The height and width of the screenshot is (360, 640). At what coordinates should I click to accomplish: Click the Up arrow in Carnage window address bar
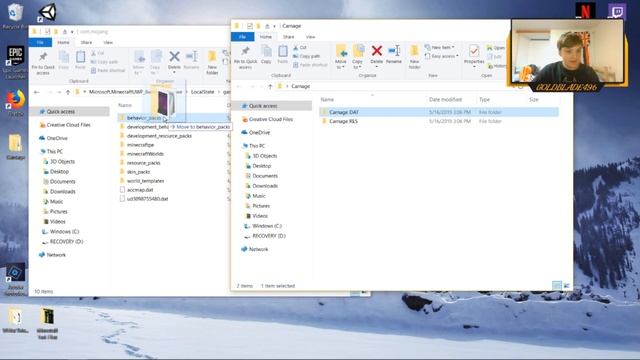pyautogui.click(x=270, y=87)
